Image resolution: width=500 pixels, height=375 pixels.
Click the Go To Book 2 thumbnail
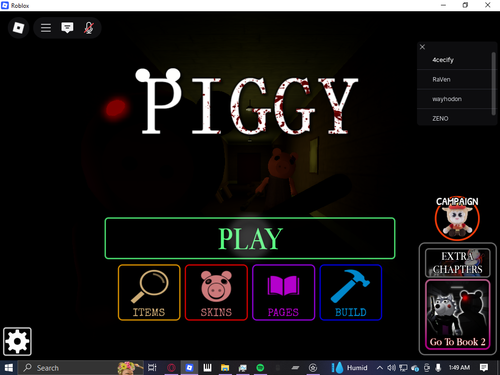pyautogui.click(x=457, y=315)
